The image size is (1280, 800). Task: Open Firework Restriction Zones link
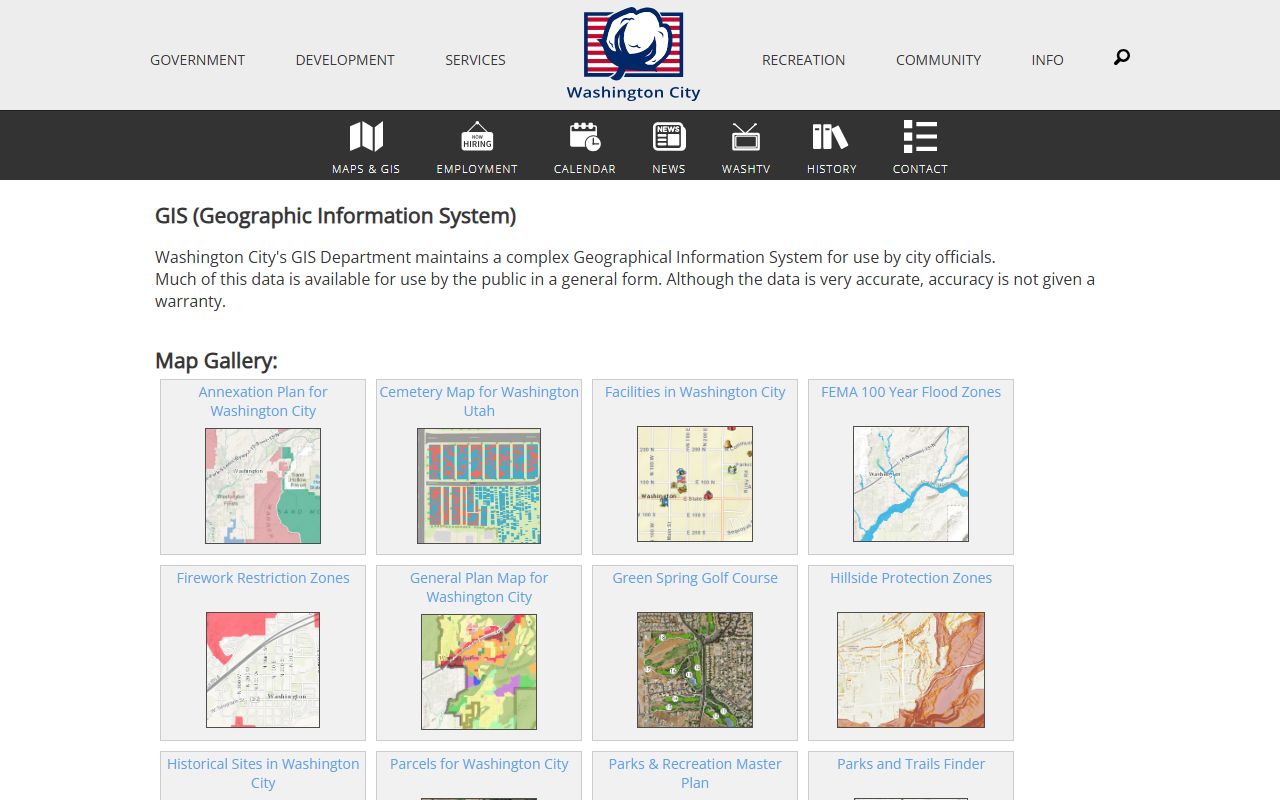coord(263,578)
